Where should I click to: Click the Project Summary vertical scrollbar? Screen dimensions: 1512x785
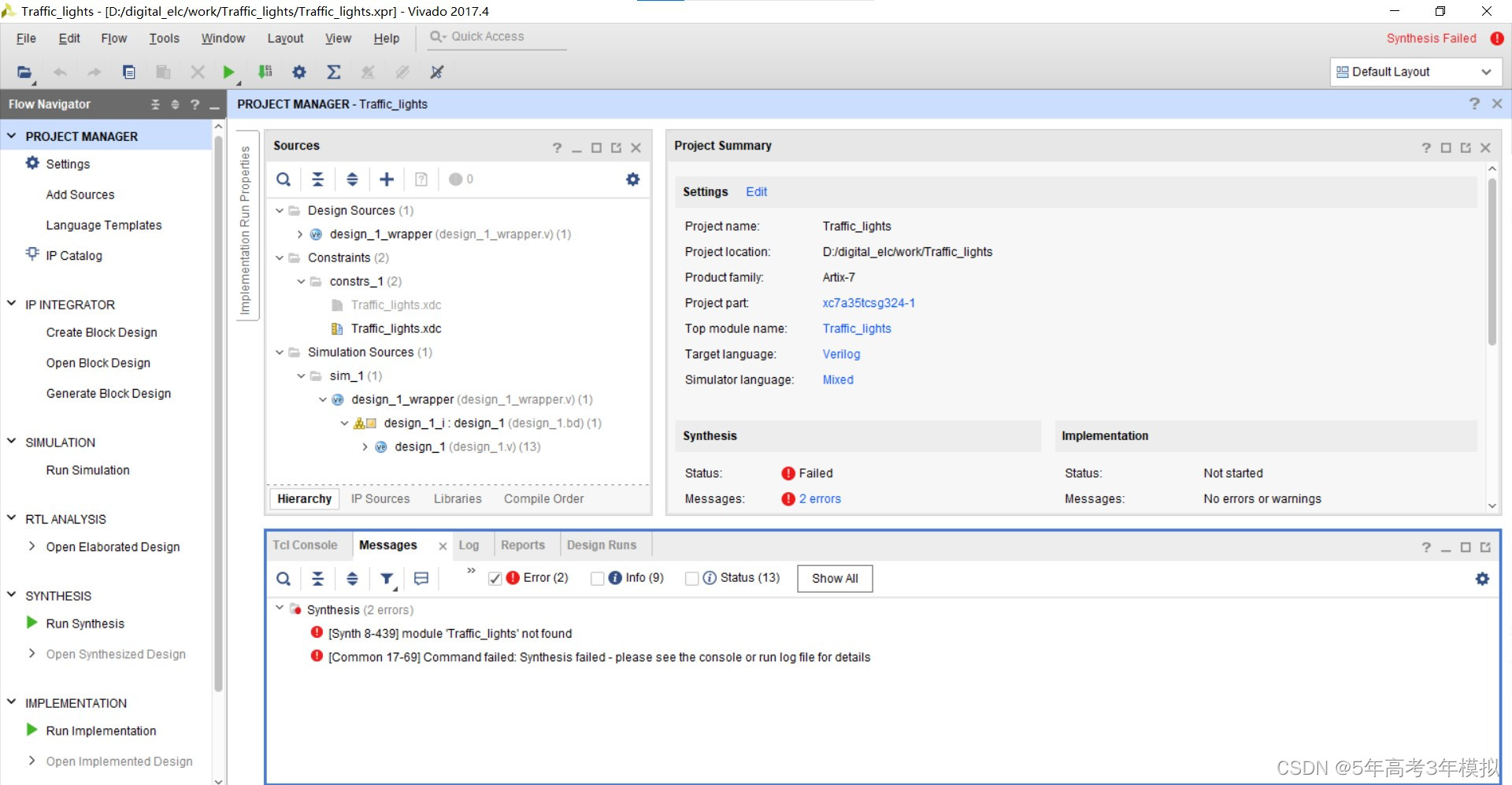(x=1492, y=261)
